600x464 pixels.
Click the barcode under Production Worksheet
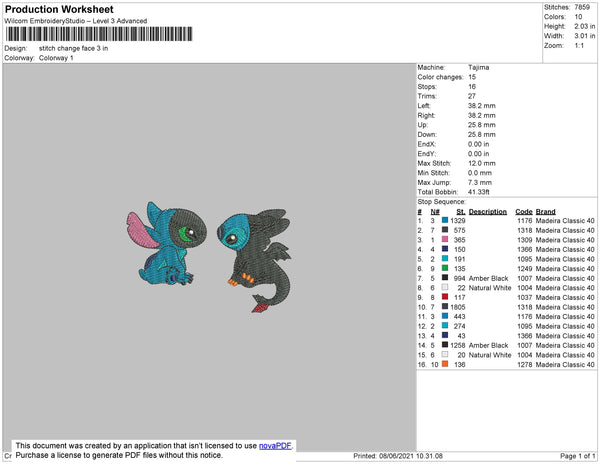coord(99,34)
